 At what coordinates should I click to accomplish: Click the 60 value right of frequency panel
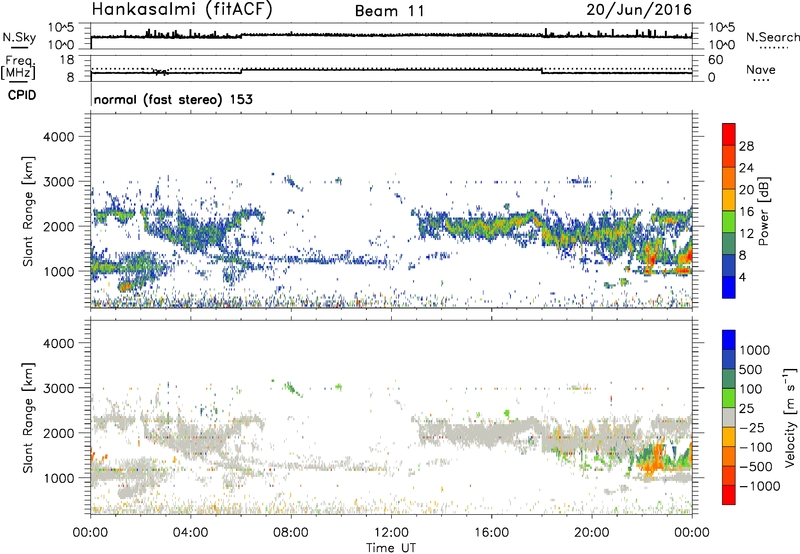(715, 60)
